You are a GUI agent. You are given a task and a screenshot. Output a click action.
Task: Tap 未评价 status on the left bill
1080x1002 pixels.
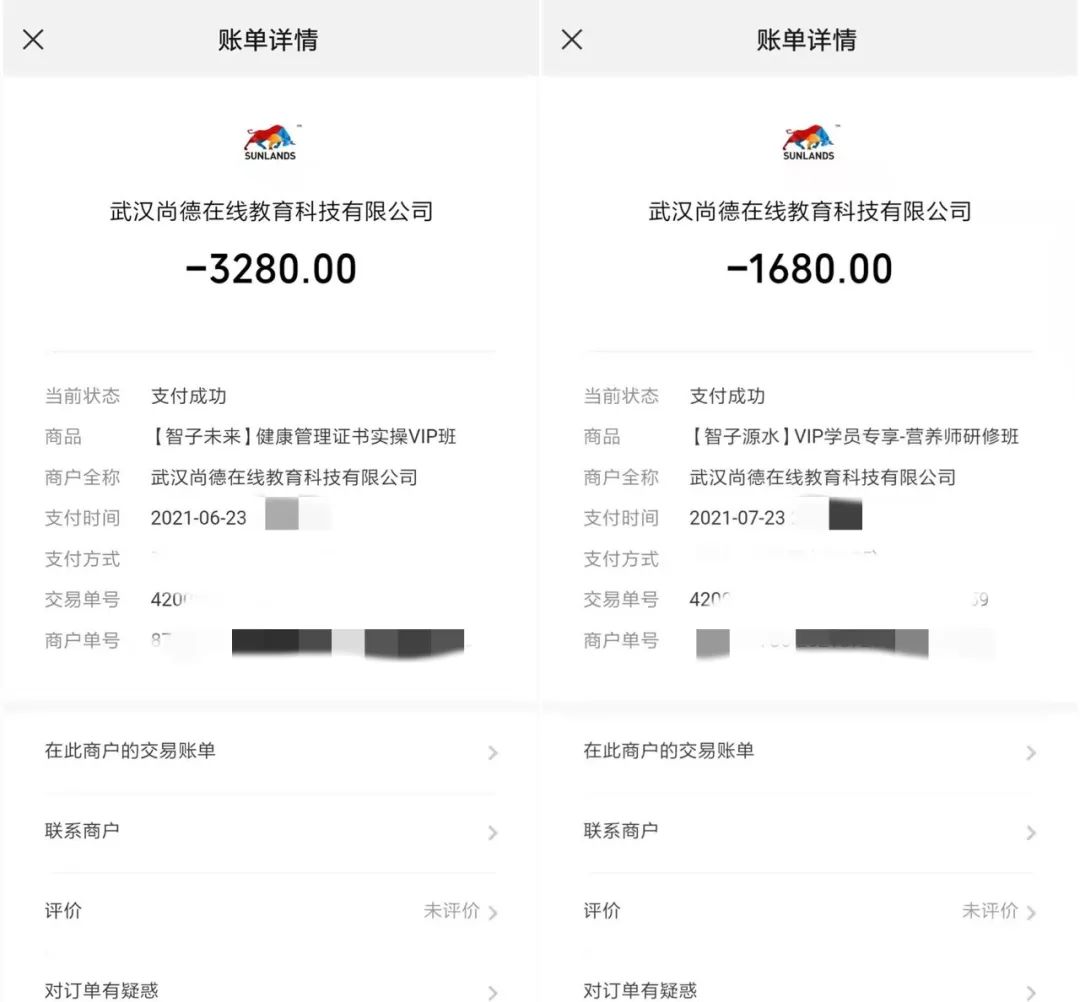click(x=451, y=911)
